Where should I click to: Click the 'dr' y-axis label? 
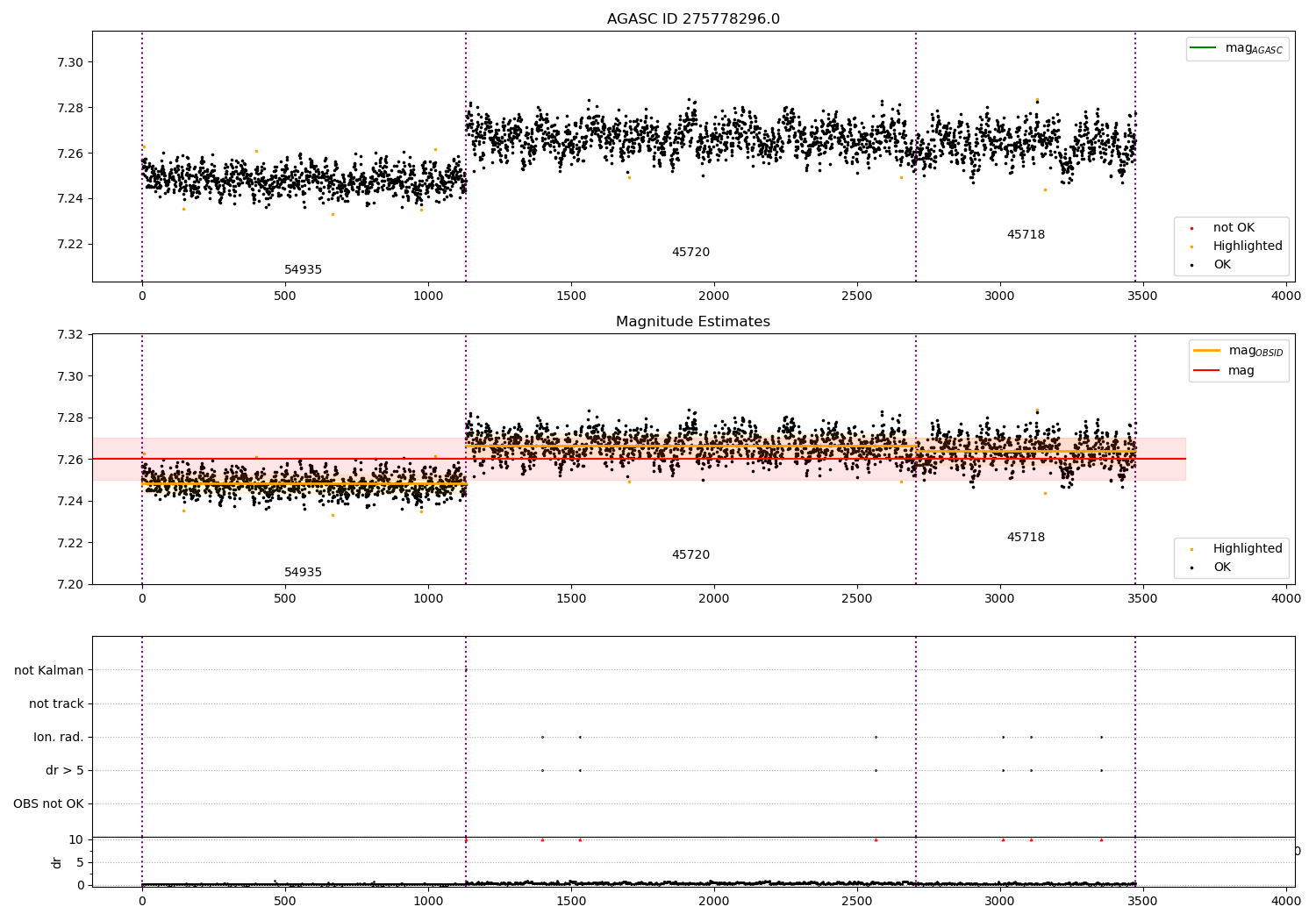pos(57,862)
